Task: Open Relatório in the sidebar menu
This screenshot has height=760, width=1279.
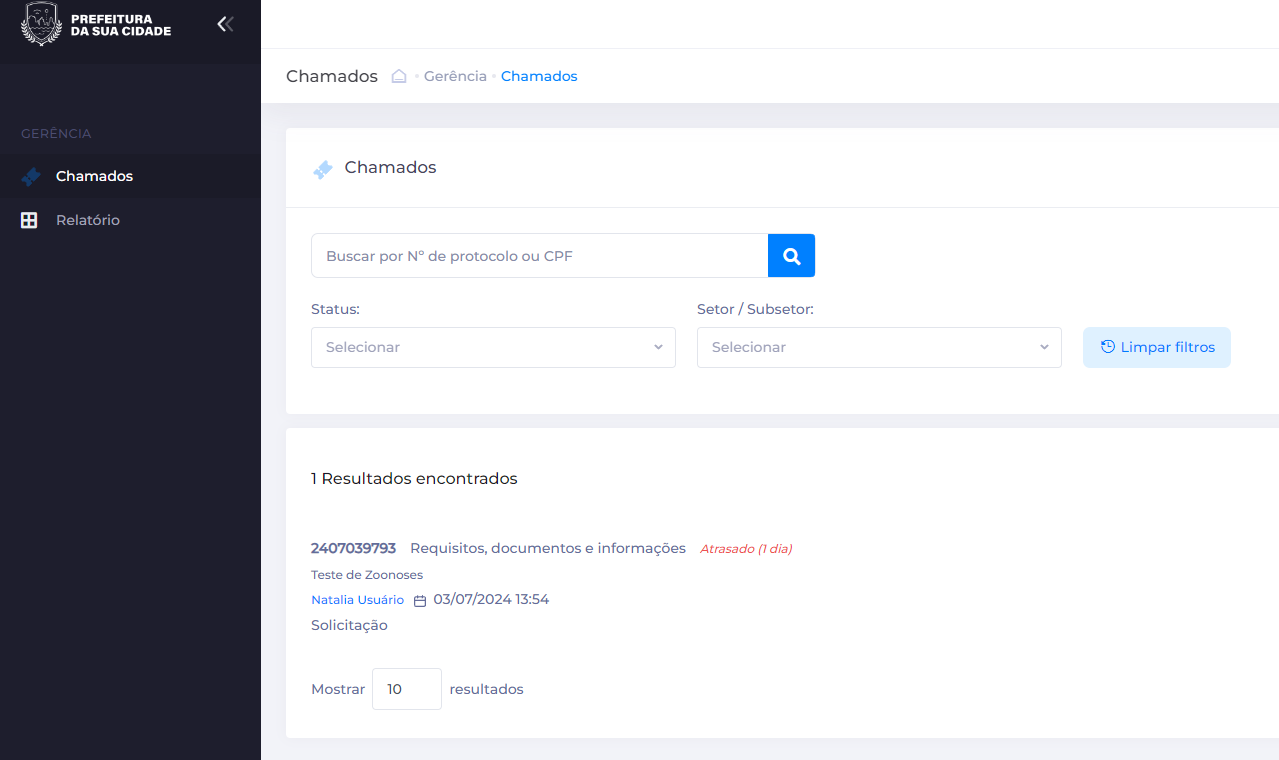Action: (x=130, y=220)
